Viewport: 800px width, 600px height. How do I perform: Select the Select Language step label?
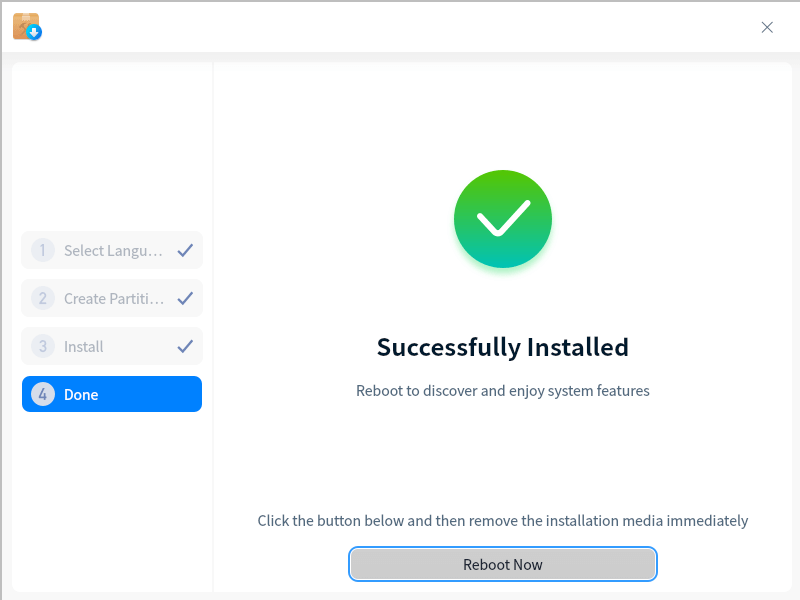[112, 250]
